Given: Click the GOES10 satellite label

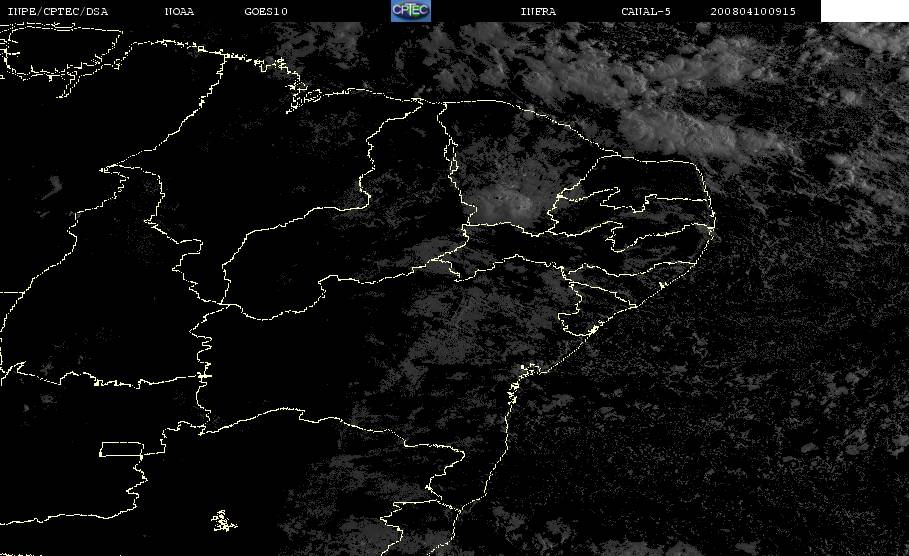Looking at the screenshot, I should click(x=266, y=12).
